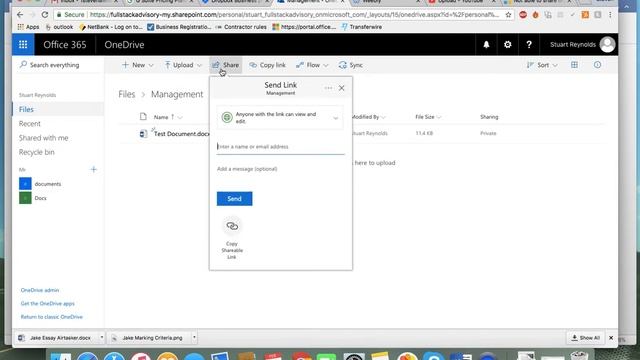The image size is (640, 360).
Task: Click the file type column header icon
Action: coord(143,117)
